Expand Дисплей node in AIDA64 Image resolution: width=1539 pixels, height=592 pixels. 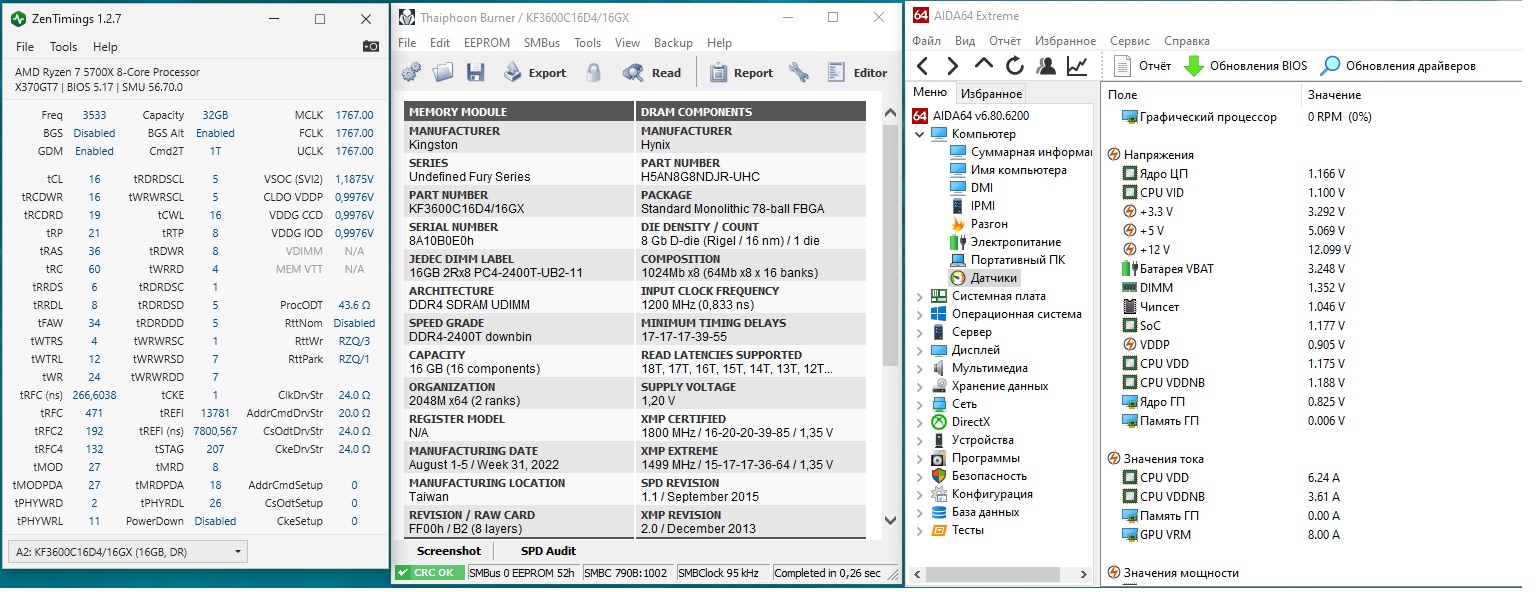coord(919,350)
